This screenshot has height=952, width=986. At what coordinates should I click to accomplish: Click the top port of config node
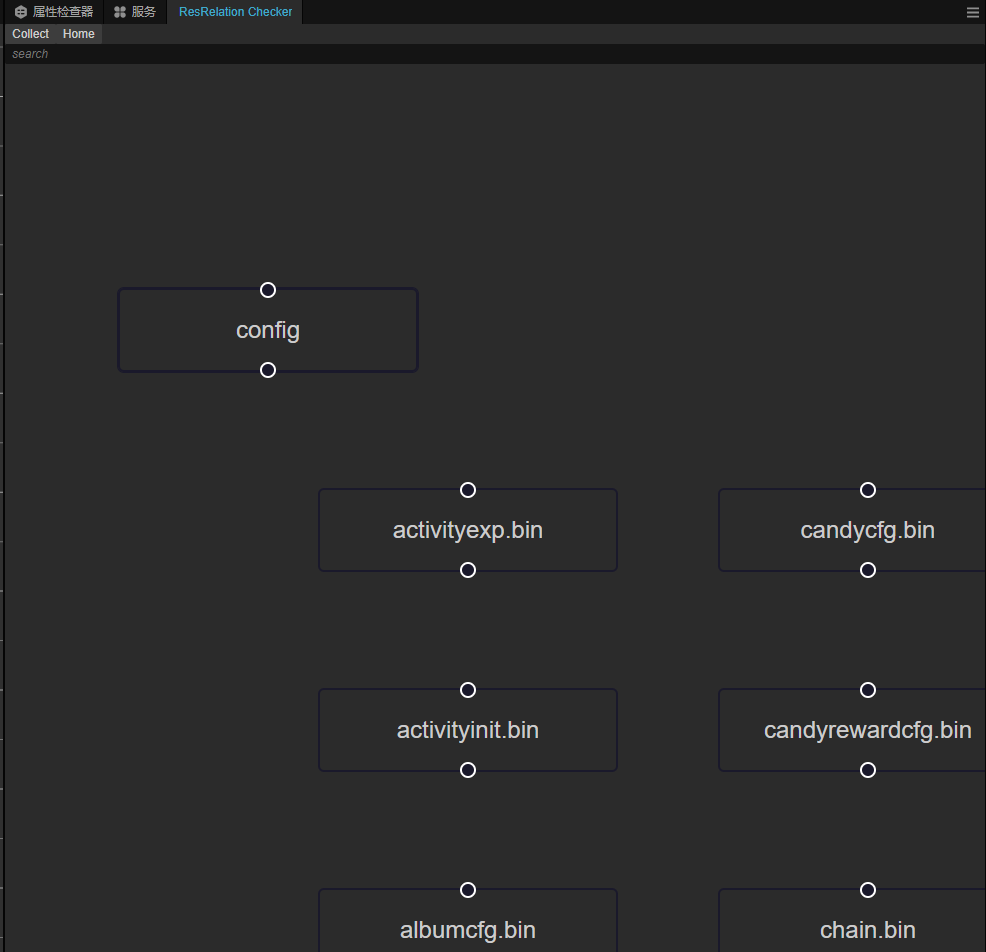[x=268, y=290]
